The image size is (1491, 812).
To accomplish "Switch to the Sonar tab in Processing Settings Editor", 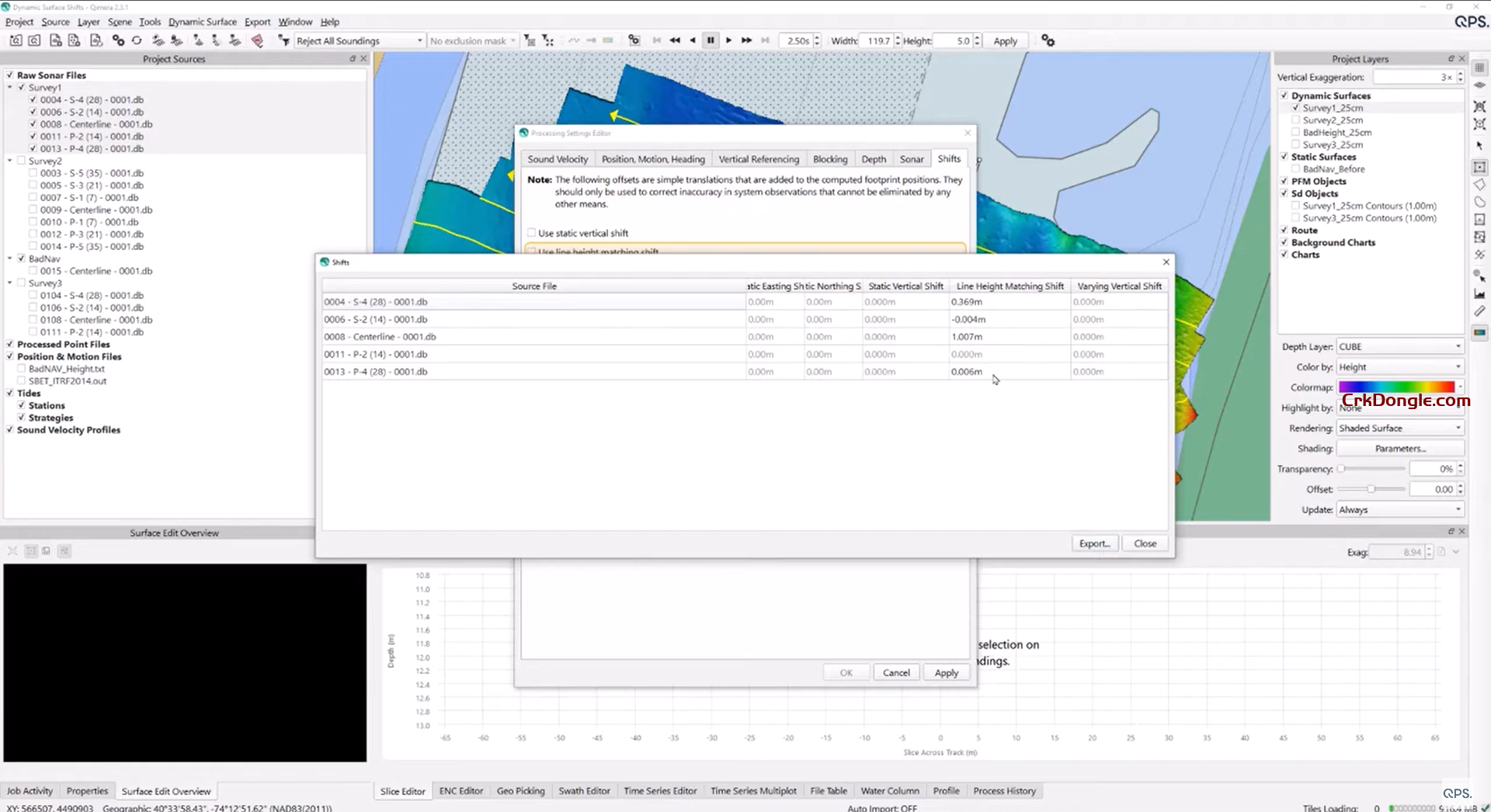I will pos(912,158).
